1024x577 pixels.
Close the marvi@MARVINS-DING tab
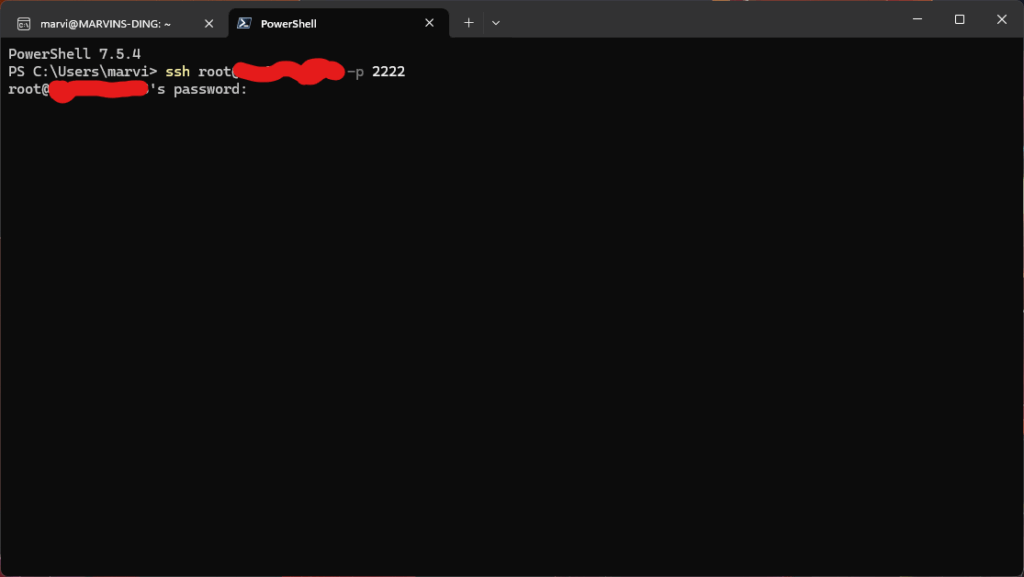tap(208, 21)
